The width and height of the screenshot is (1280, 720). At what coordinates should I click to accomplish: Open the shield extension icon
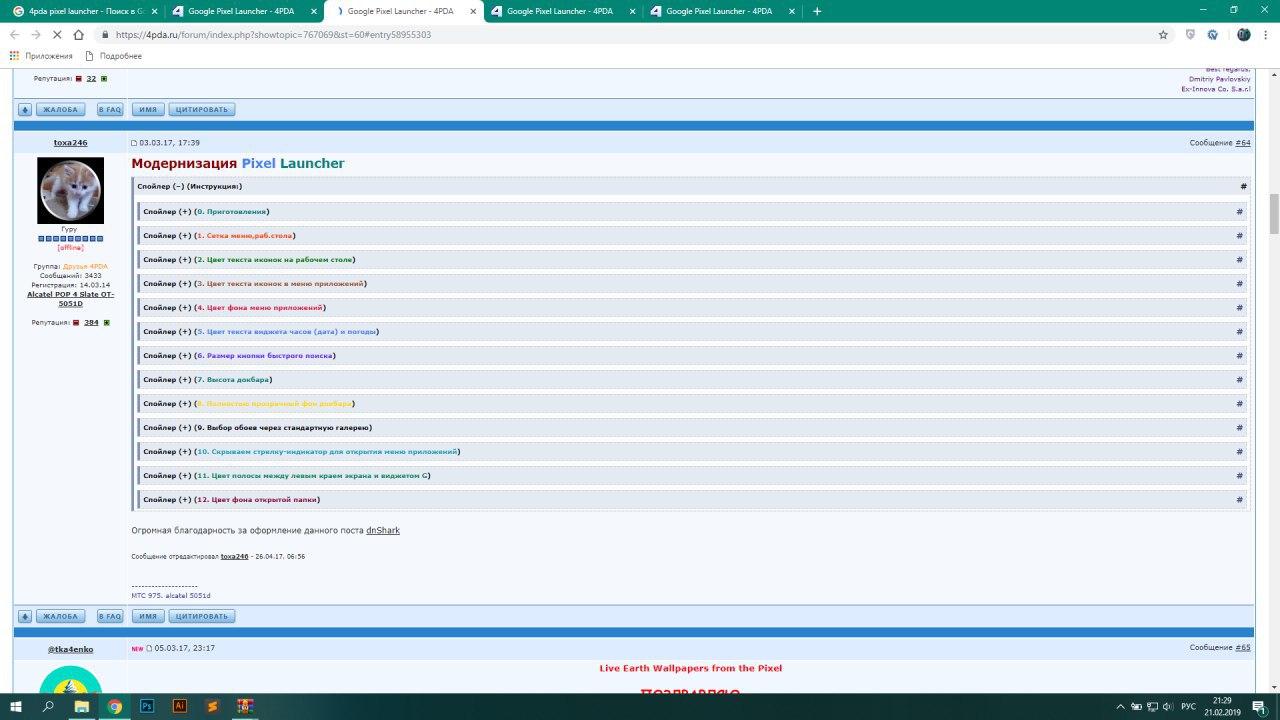1190,34
